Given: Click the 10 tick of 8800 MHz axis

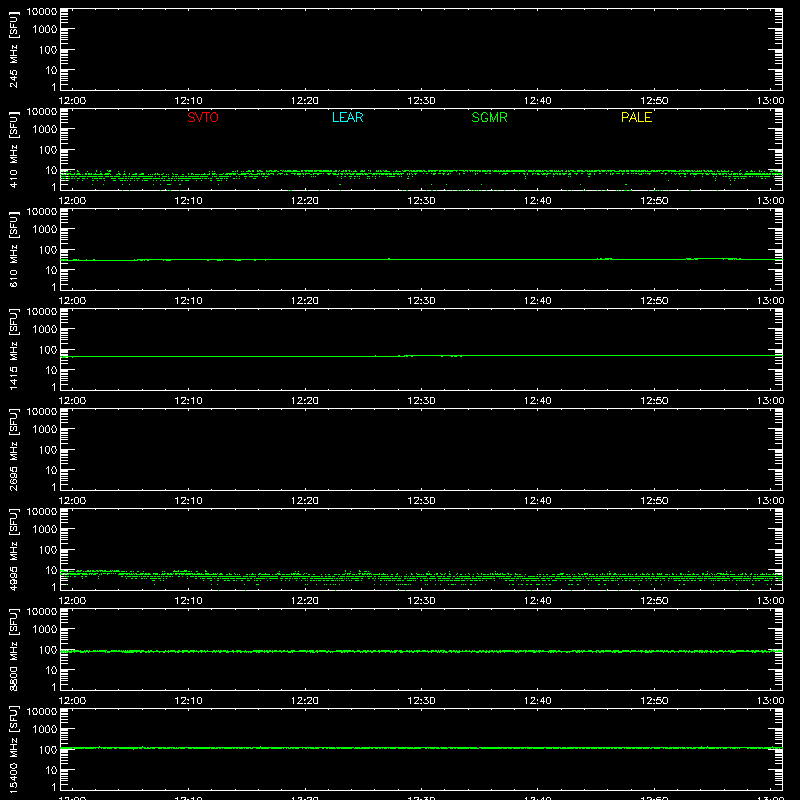Looking at the screenshot, I should 52,670.
